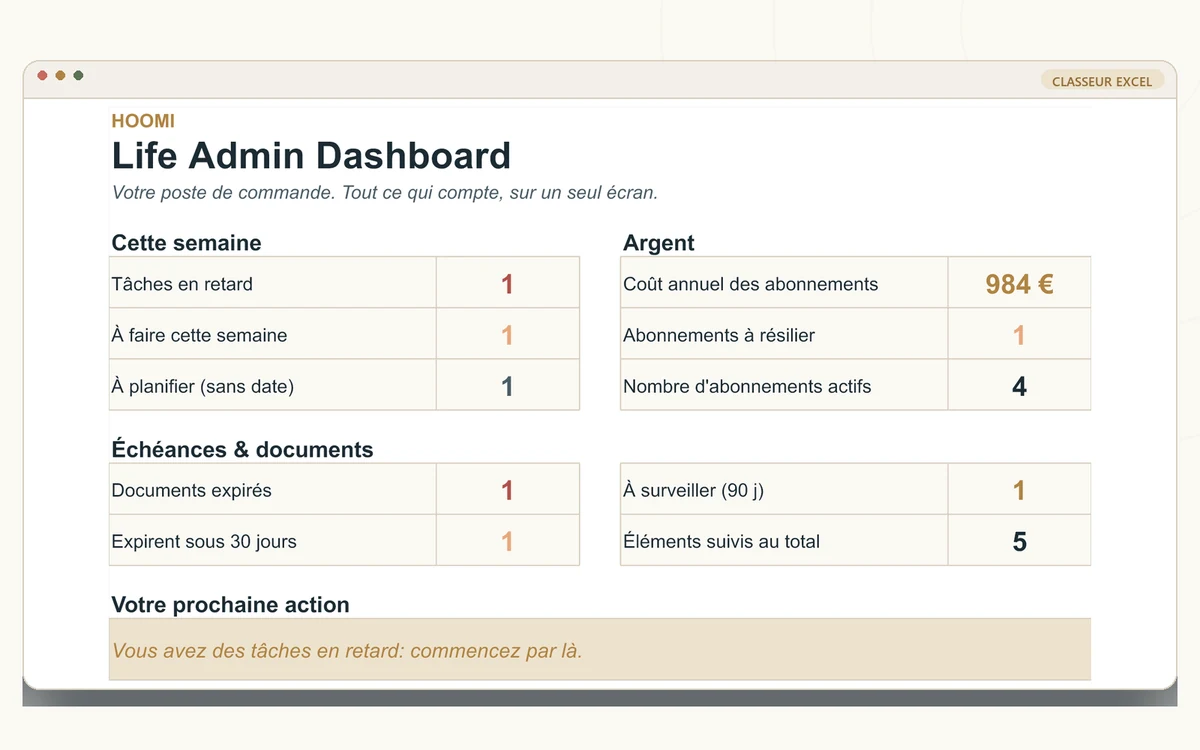This screenshot has width=1200, height=750.
Task: Select the total tracked items value '5'
Action: [1019, 540]
